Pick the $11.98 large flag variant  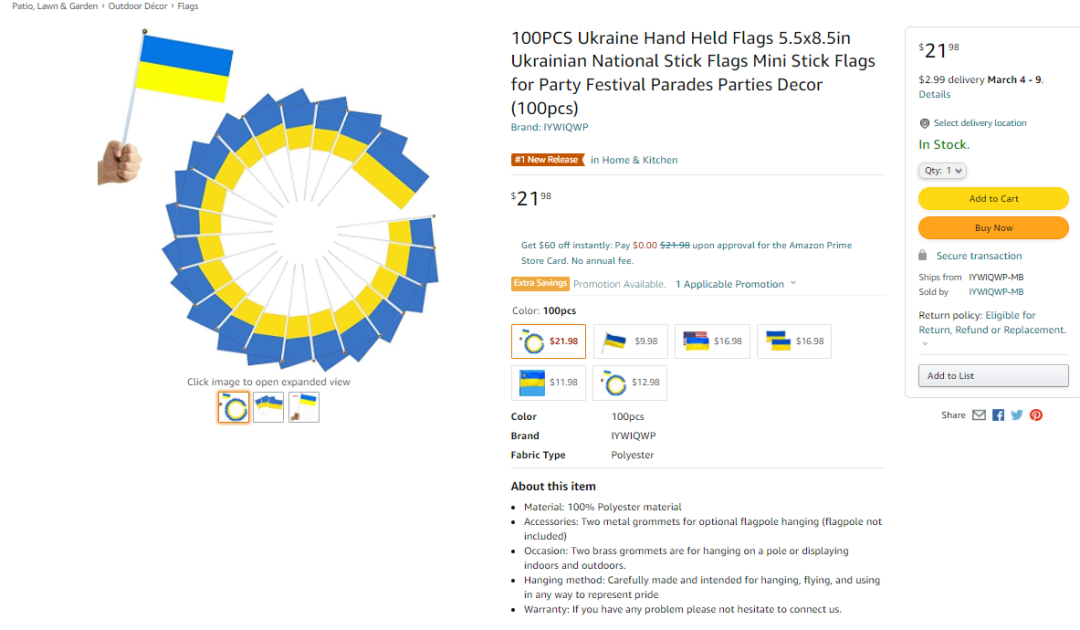(x=548, y=382)
